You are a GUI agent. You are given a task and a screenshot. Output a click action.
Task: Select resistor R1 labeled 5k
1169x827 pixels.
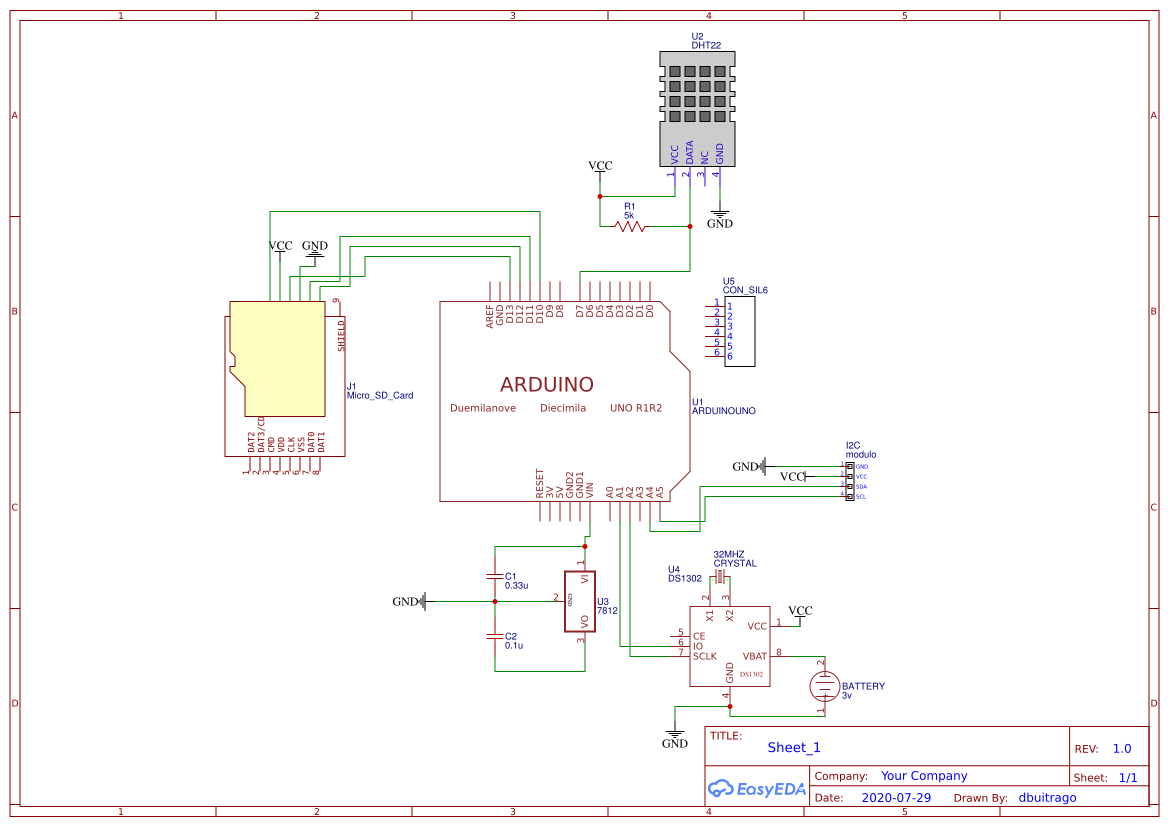tap(628, 228)
